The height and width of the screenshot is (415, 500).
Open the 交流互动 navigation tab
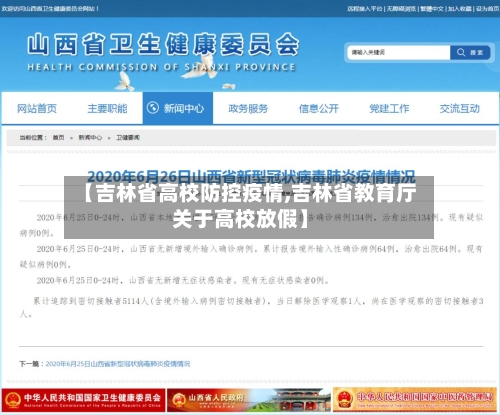pyautogui.click(x=460, y=108)
